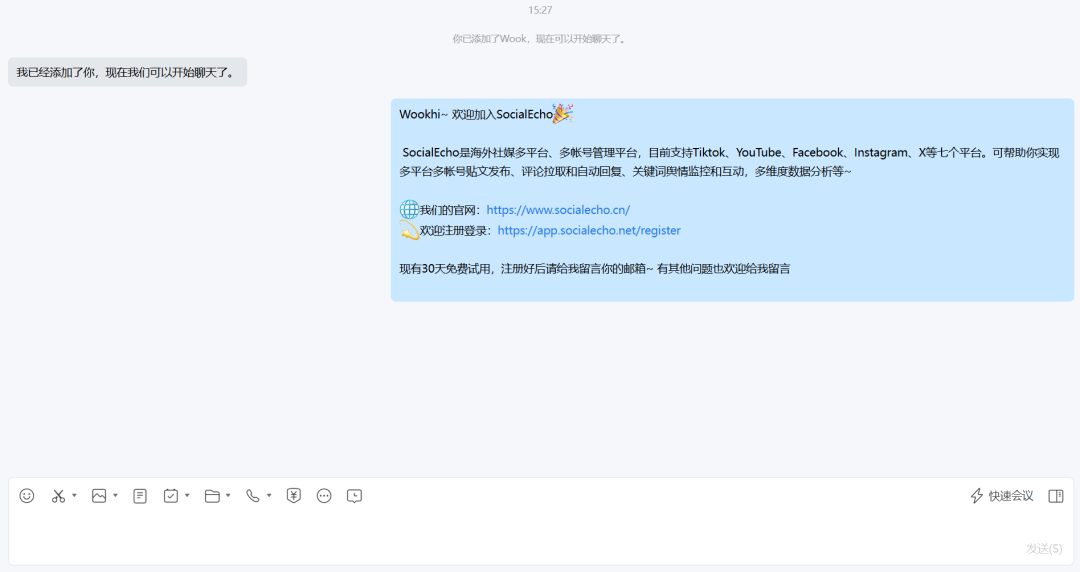Open the socialecho.cn website link
Viewport: 1080px width, 572px height.
pos(558,210)
